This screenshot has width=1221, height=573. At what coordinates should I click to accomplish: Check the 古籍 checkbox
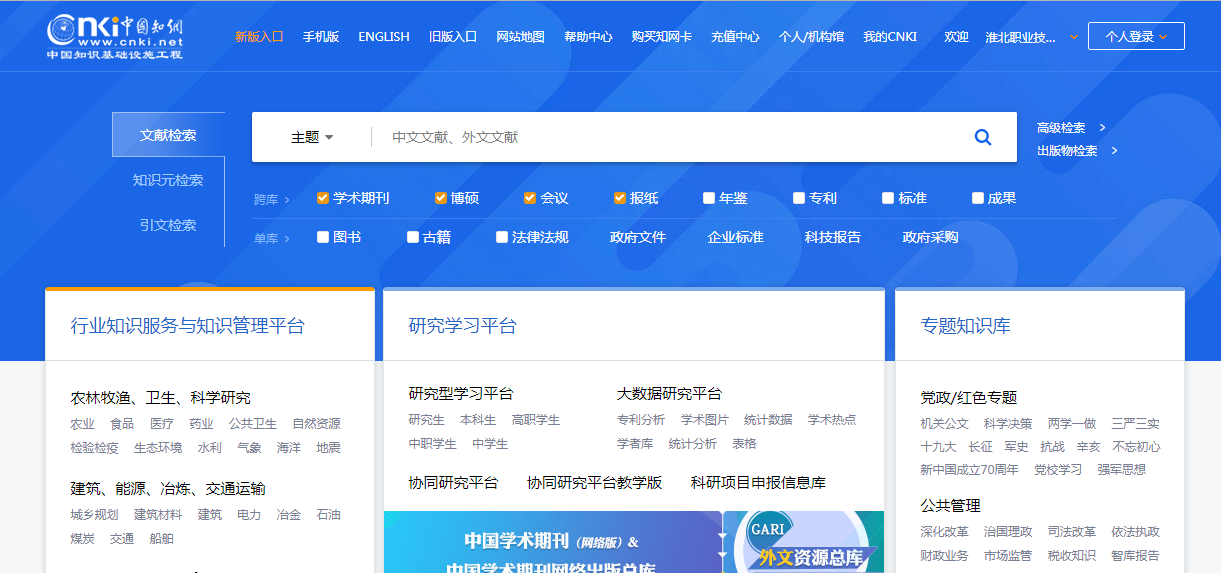tap(413, 237)
